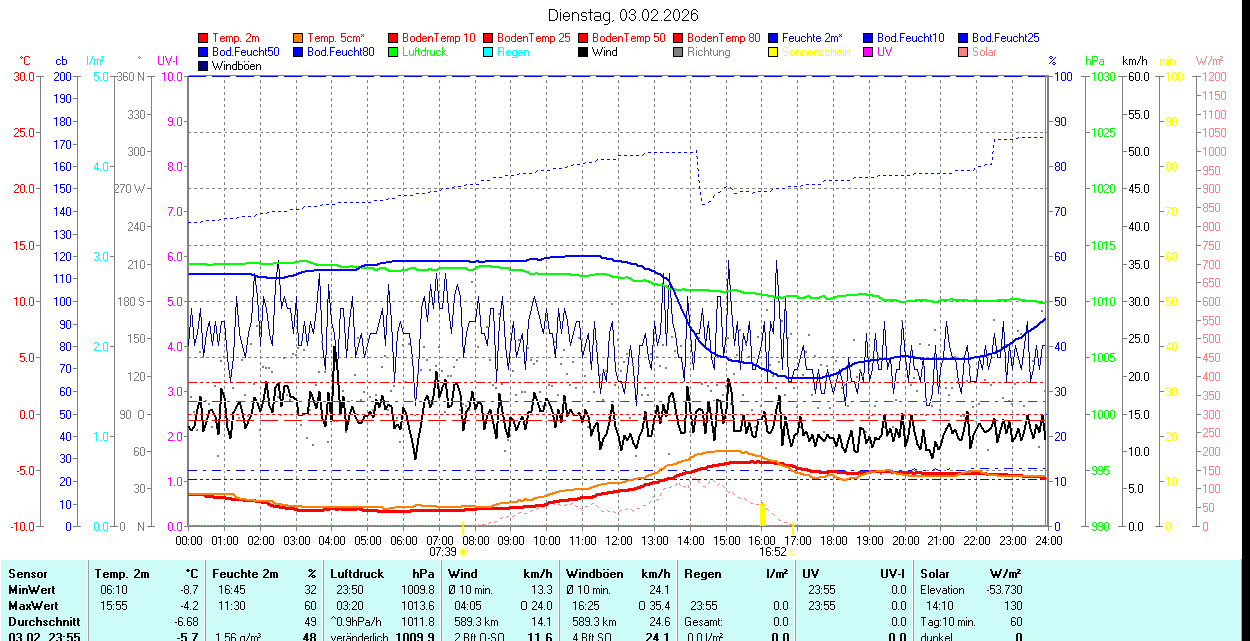This screenshot has height=641, width=1250.
Task: Click the date title Dienstag, 03.02.2026
Action: 623,15
